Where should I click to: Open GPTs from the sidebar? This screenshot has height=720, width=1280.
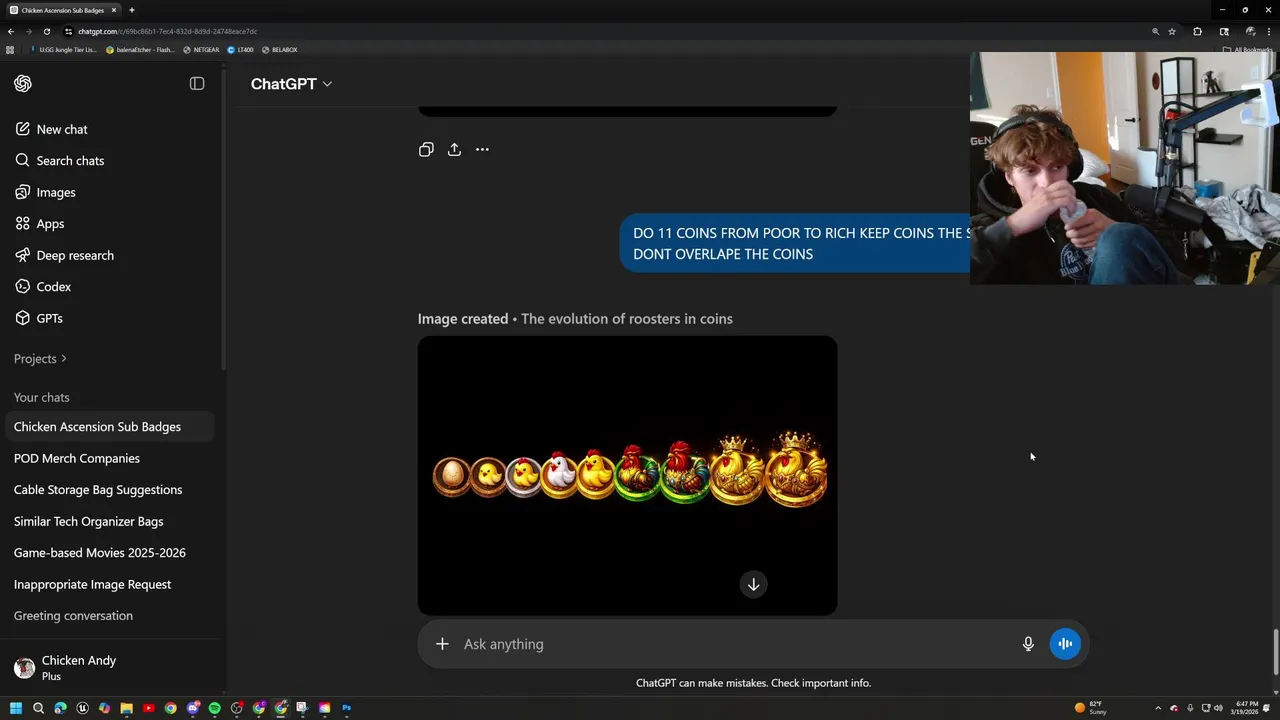tap(110, 318)
